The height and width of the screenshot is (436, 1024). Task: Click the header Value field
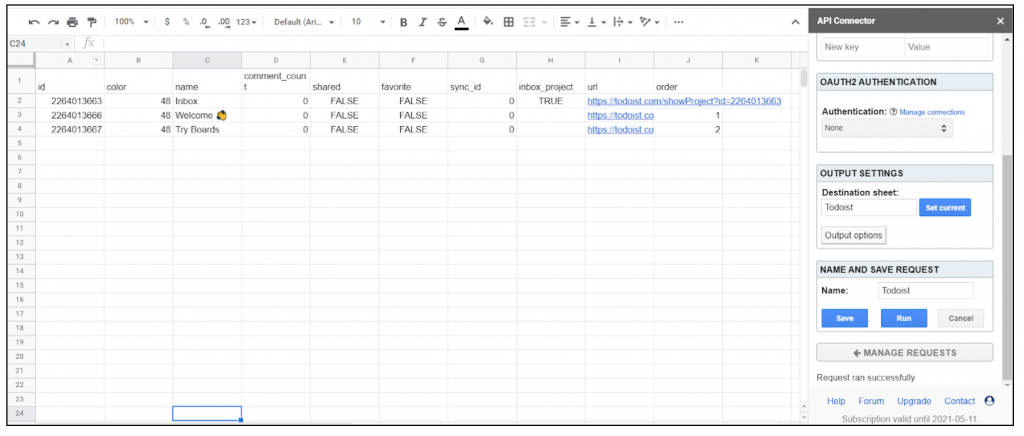point(946,47)
